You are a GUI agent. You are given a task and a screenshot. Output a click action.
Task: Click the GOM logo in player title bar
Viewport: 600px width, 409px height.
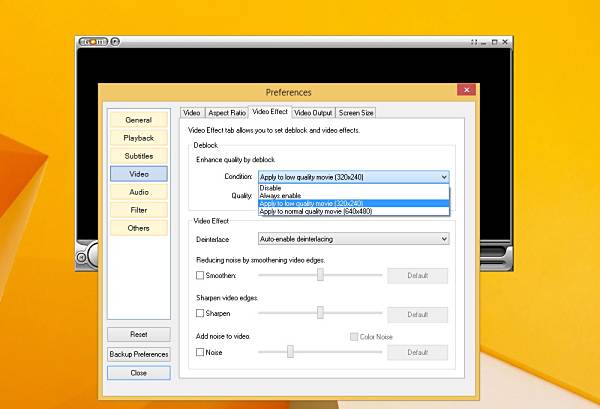tap(93, 42)
